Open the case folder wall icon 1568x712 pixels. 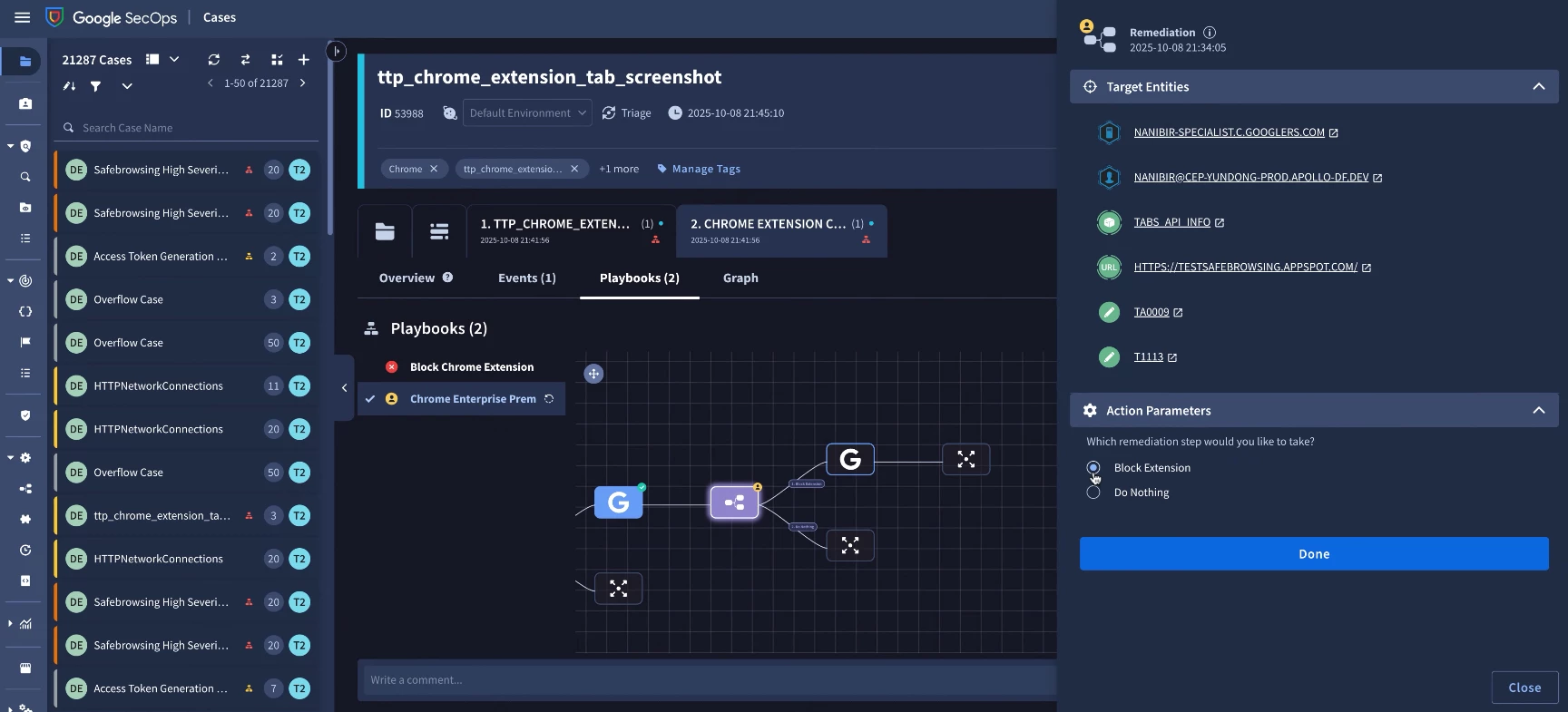pos(385,231)
